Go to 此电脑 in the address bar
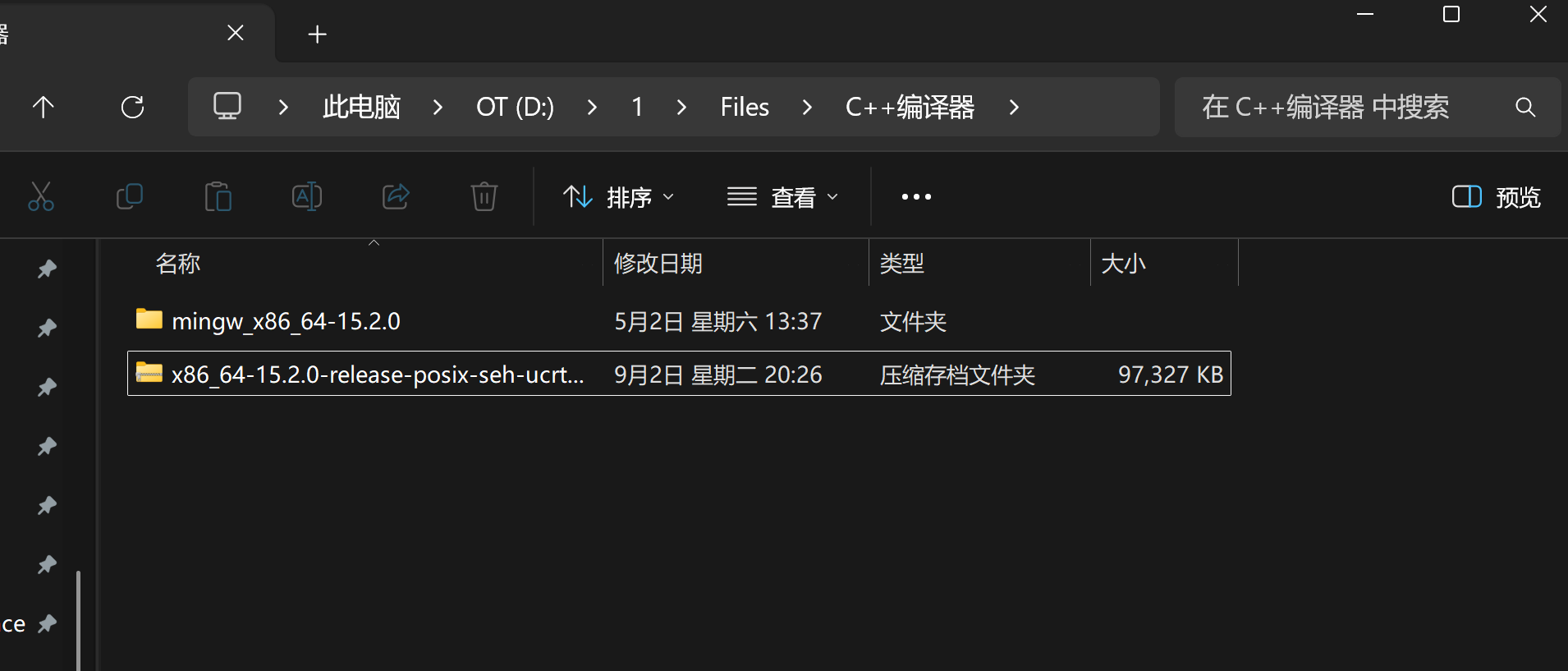 [x=361, y=107]
